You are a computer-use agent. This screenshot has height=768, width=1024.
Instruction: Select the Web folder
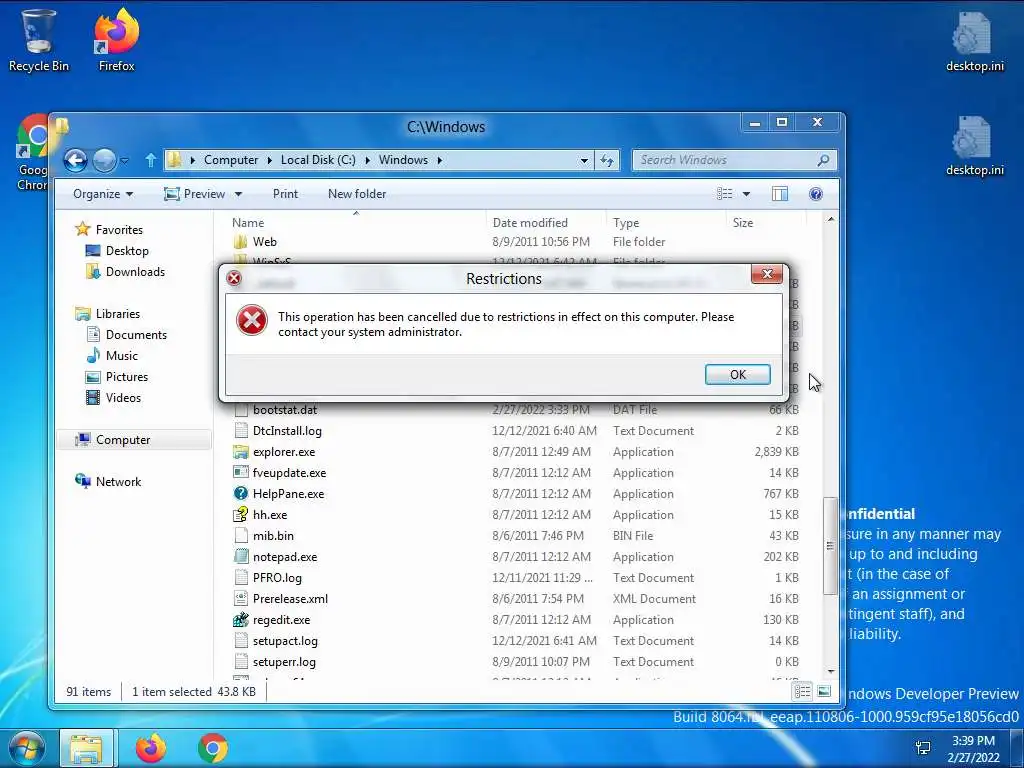(x=264, y=242)
